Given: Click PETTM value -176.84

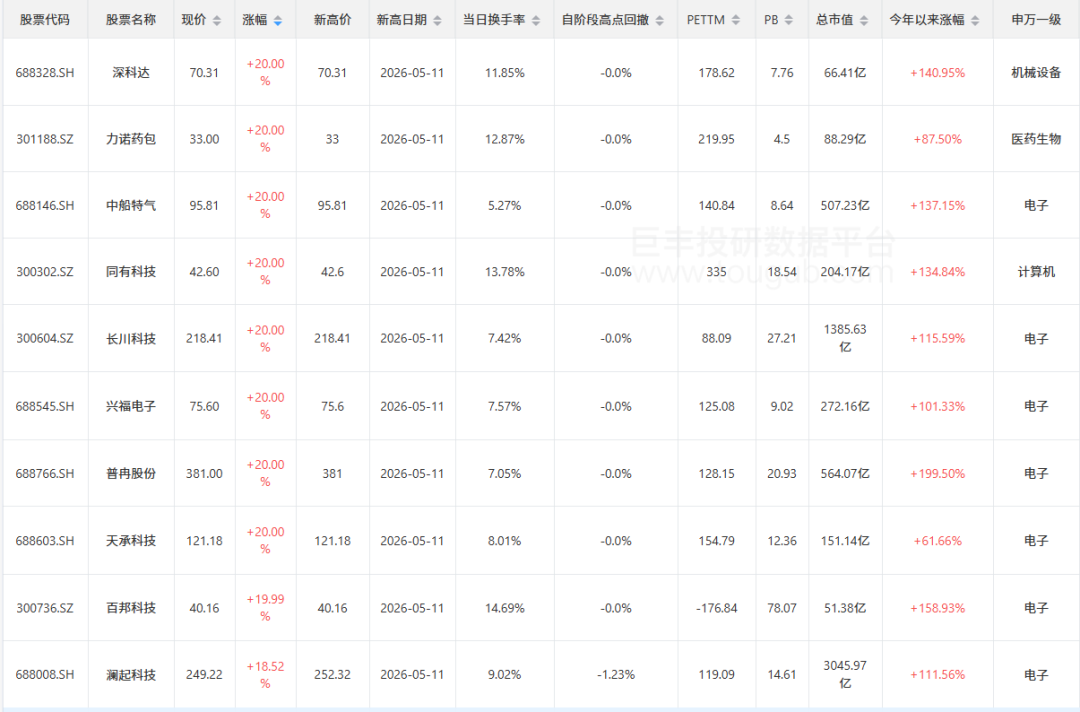Looking at the screenshot, I should pos(716,608).
